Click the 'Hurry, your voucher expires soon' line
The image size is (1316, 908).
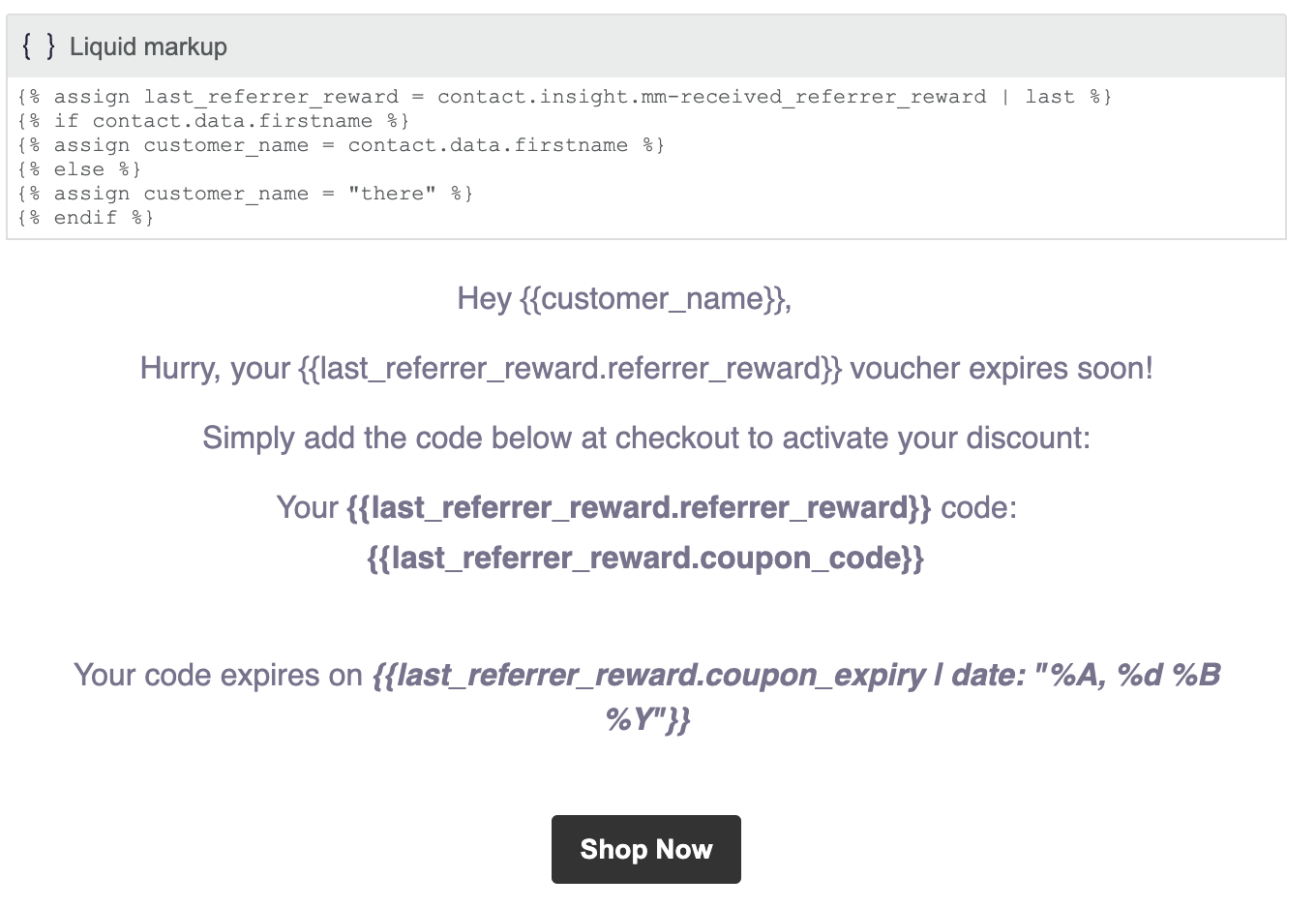[x=646, y=369]
